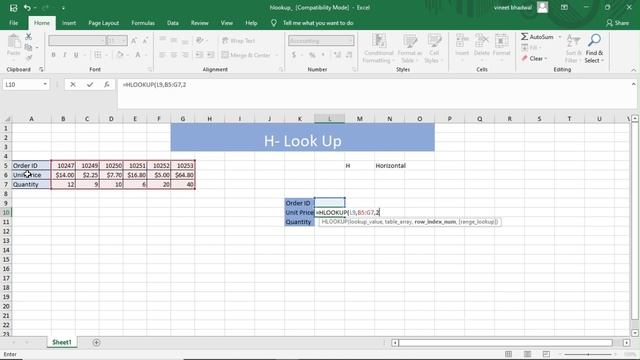Switch to the Data tab
Screen dimensions: 640x360
point(173,23)
